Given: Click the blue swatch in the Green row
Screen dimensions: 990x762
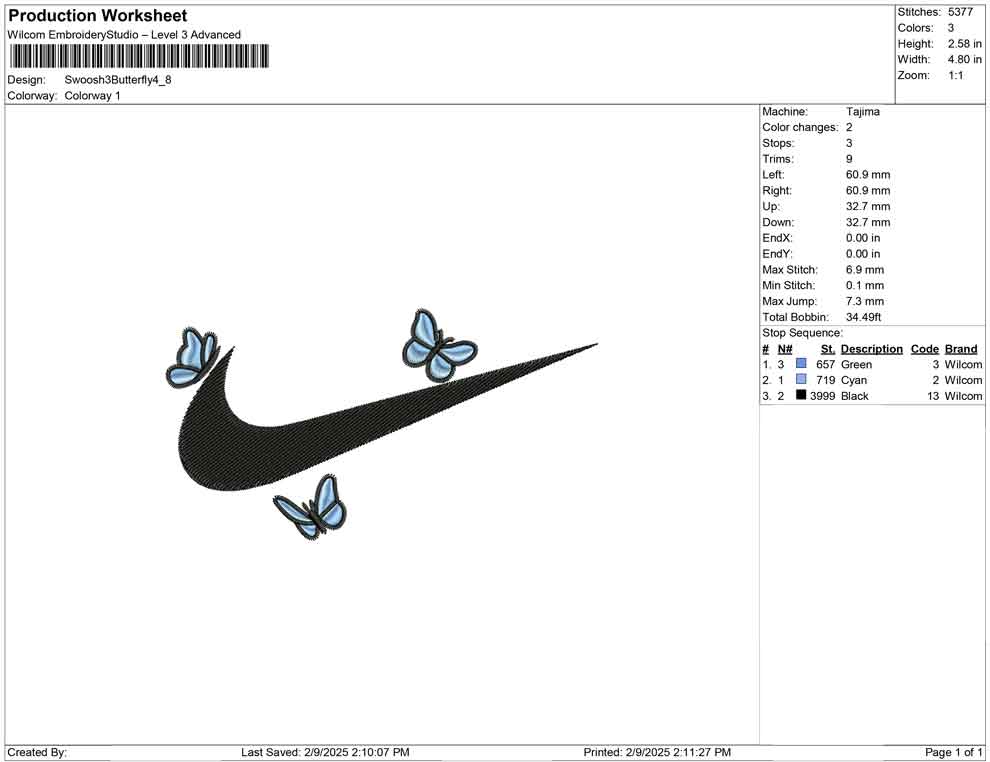Looking at the screenshot, I should (x=801, y=364).
